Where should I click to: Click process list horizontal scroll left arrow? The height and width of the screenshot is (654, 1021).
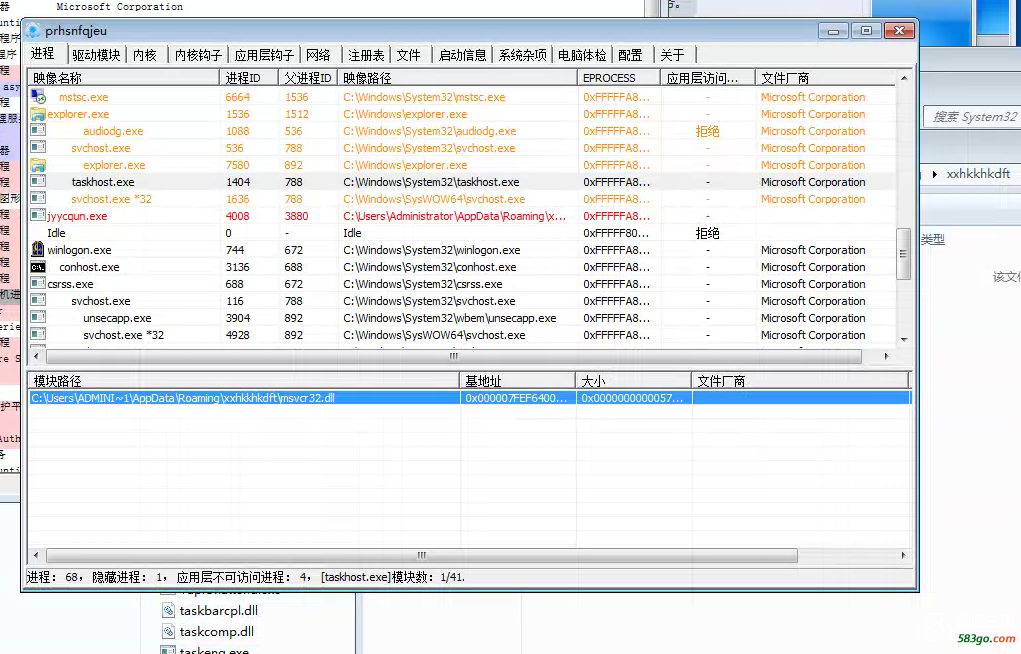[x=36, y=356]
